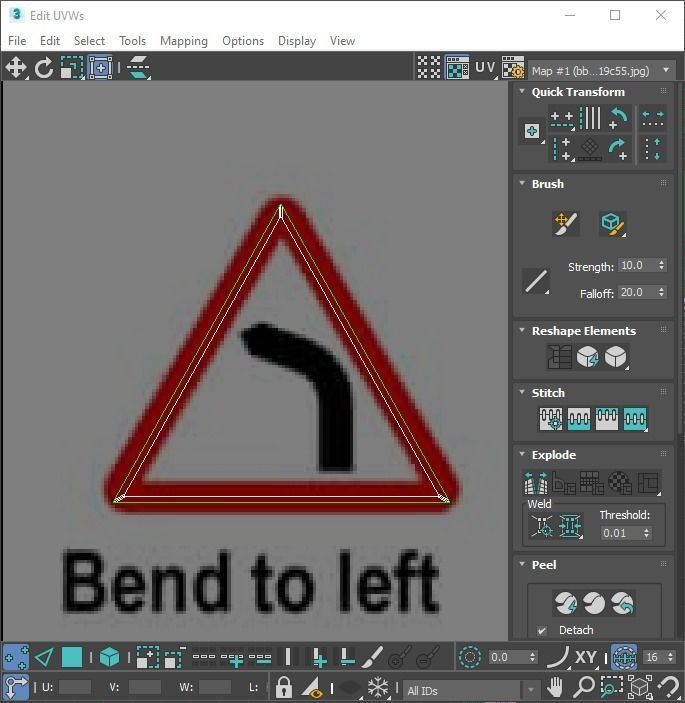Click the Strength spinner arrows
Screen dimensions: 685x703
[661, 265]
